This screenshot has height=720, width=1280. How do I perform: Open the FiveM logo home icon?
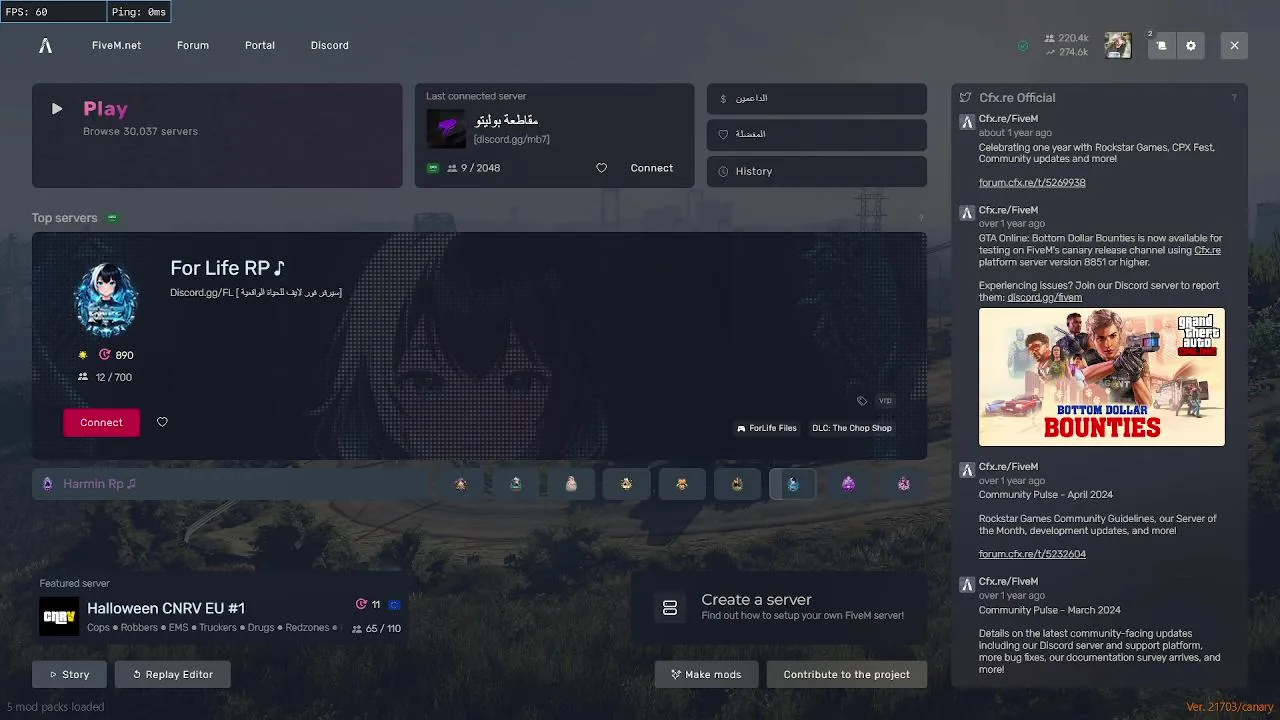pos(45,45)
